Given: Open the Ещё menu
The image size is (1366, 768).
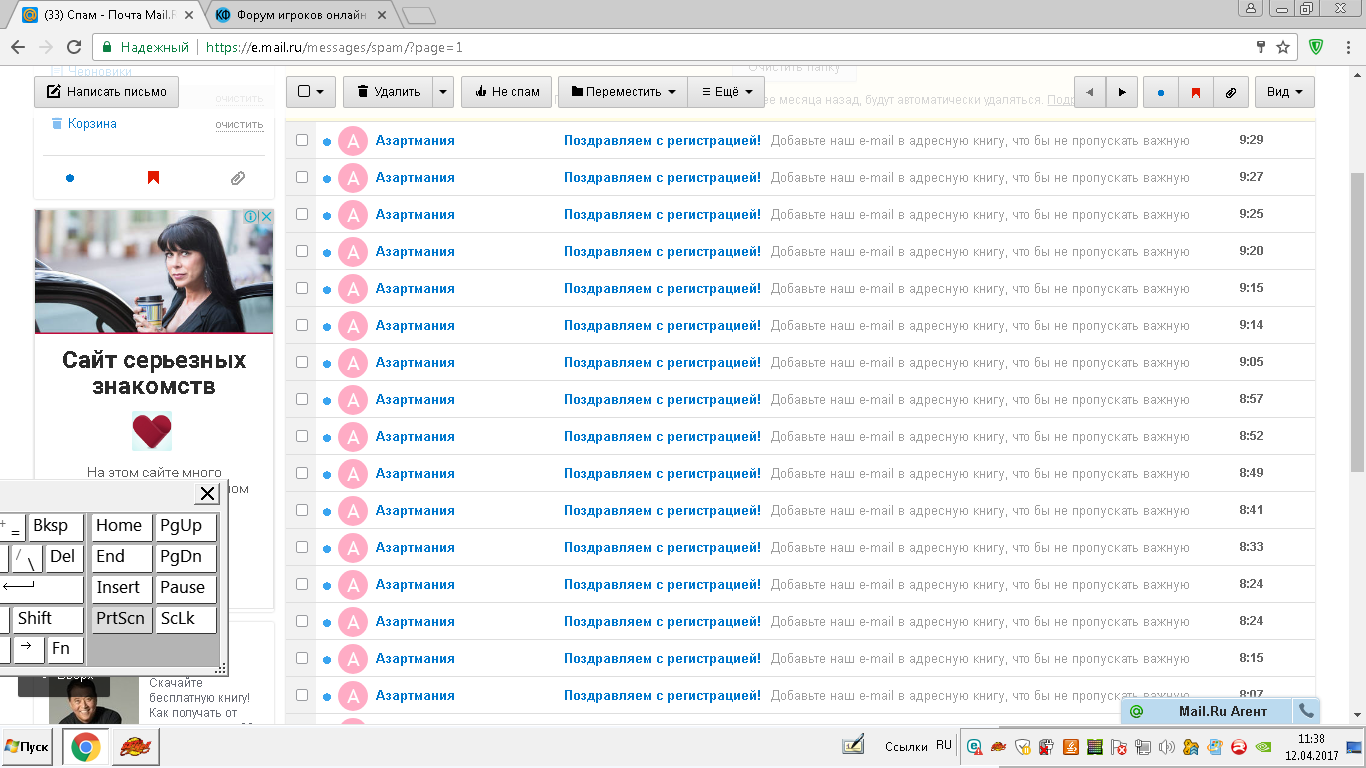Looking at the screenshot, I should point(726,92).
